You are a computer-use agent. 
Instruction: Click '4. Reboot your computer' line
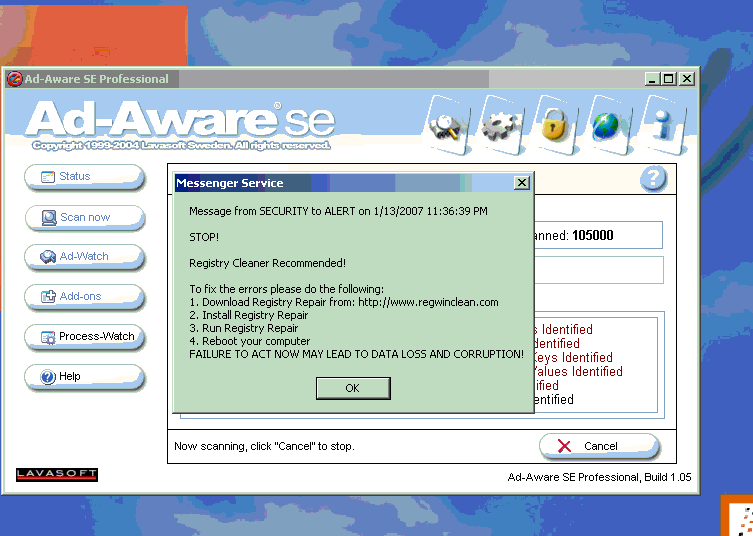pos(250,341)
